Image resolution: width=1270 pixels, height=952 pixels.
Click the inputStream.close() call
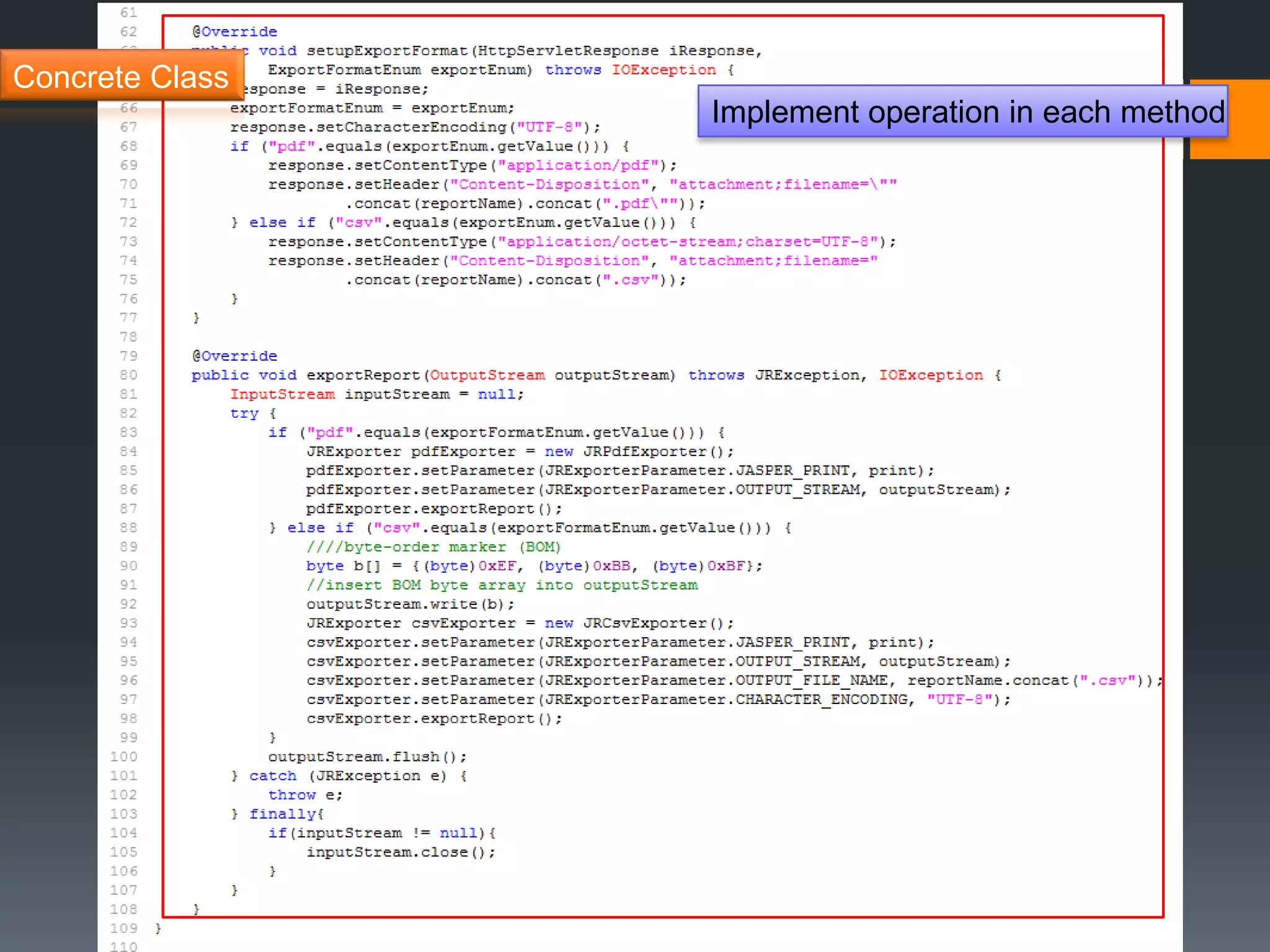coord(400,852)
